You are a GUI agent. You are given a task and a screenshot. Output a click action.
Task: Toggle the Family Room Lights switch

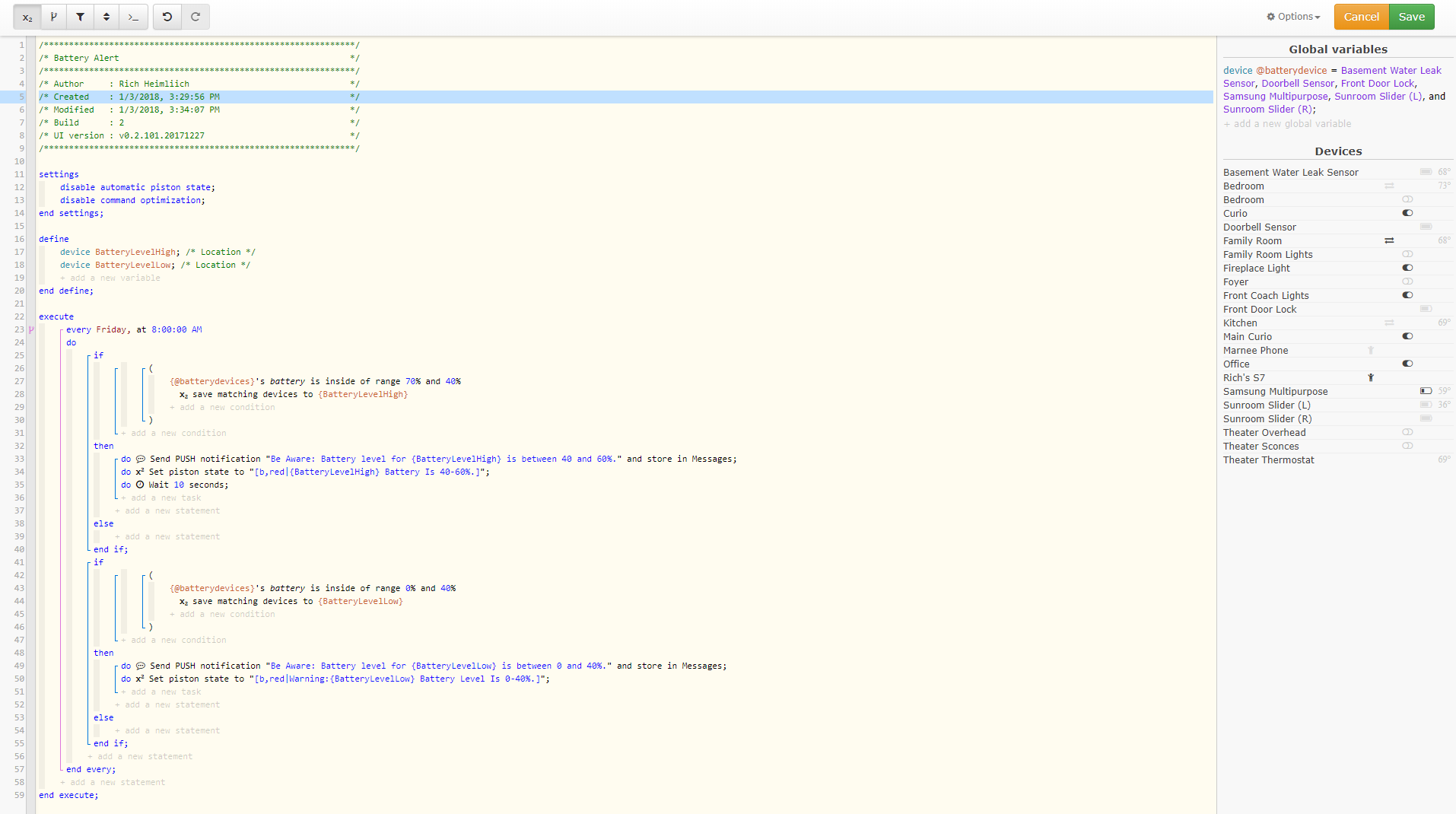[1407, 254]
